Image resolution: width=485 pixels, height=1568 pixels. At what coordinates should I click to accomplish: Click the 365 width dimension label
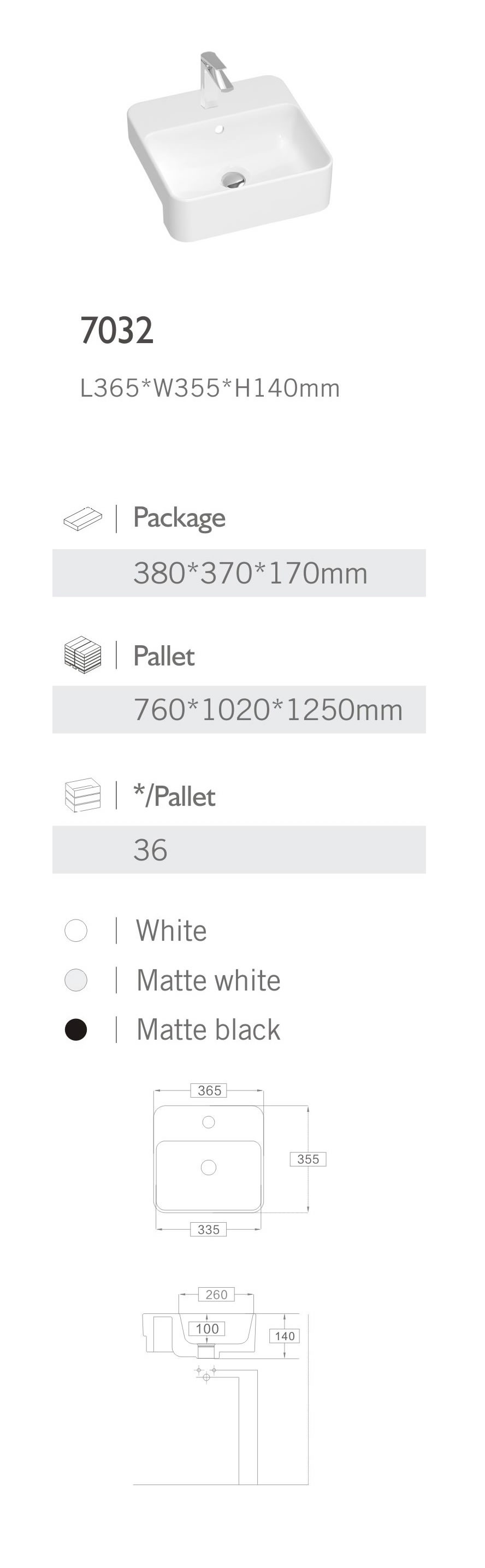[209, 1090]
